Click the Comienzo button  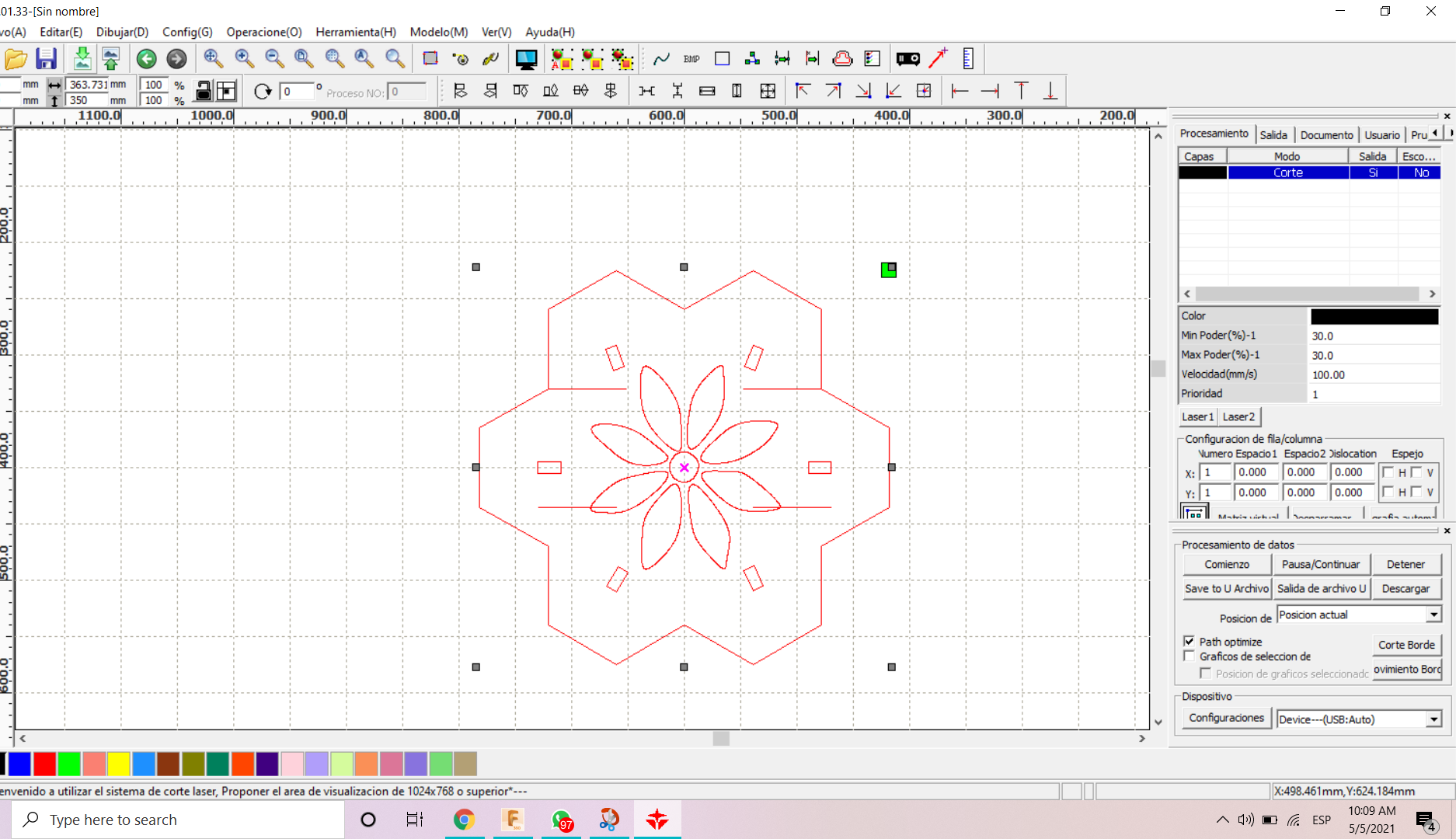1227,564
